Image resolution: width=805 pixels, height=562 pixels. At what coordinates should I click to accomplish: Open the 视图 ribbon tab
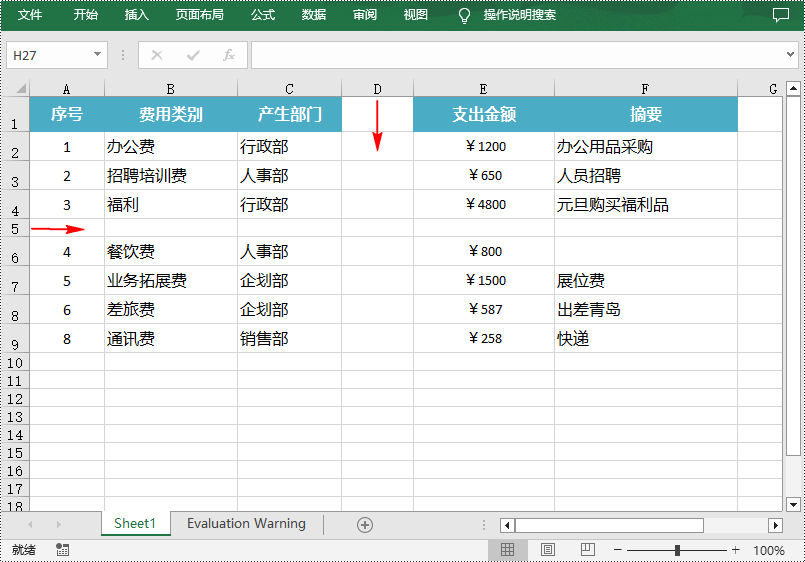(415, 15)
